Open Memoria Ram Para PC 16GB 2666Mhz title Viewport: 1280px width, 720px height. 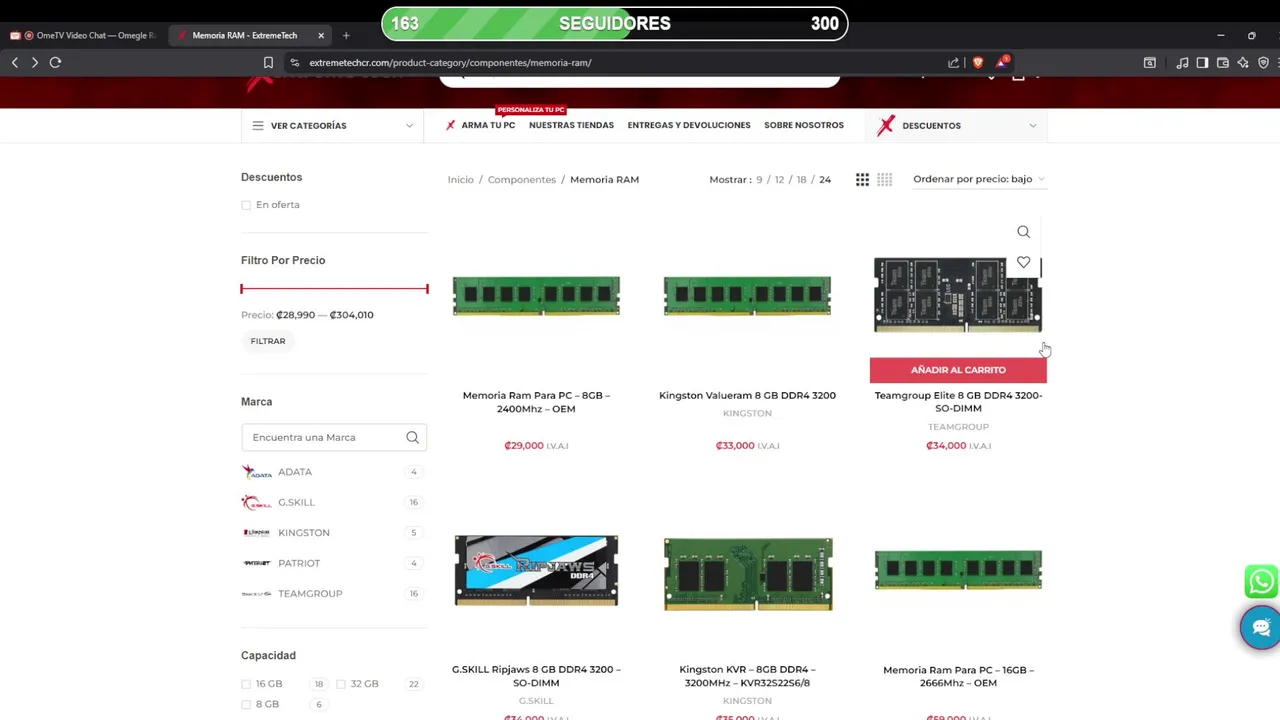tap(958, 676)
